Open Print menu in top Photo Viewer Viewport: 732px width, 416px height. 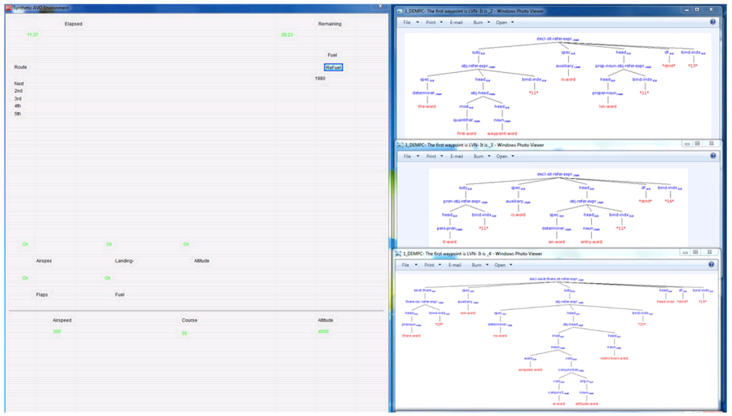coord(432,20)
